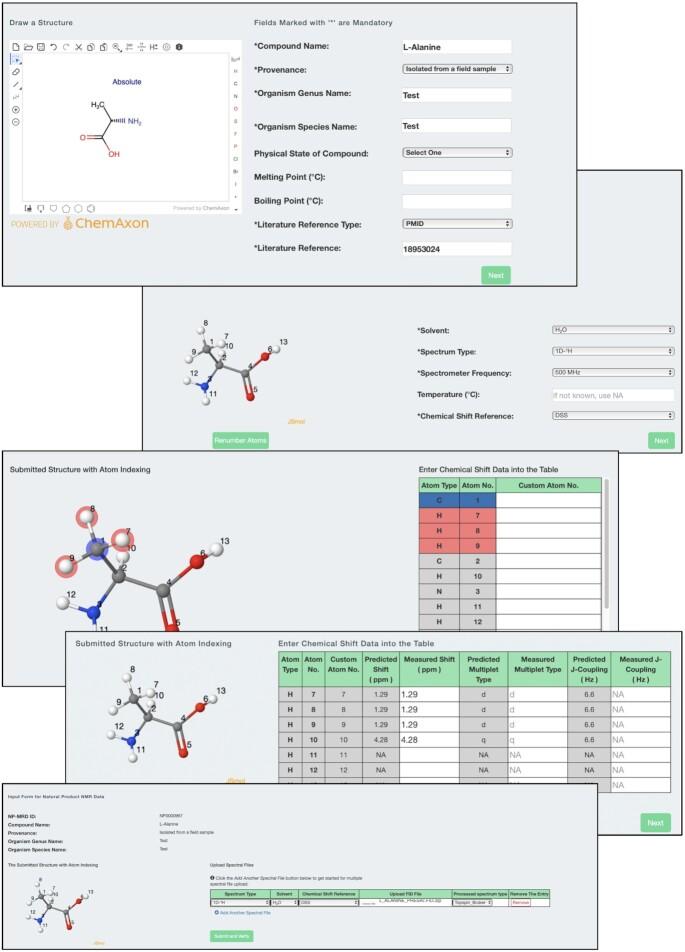Open the Provenance dropdown

[x=456, y=69]
